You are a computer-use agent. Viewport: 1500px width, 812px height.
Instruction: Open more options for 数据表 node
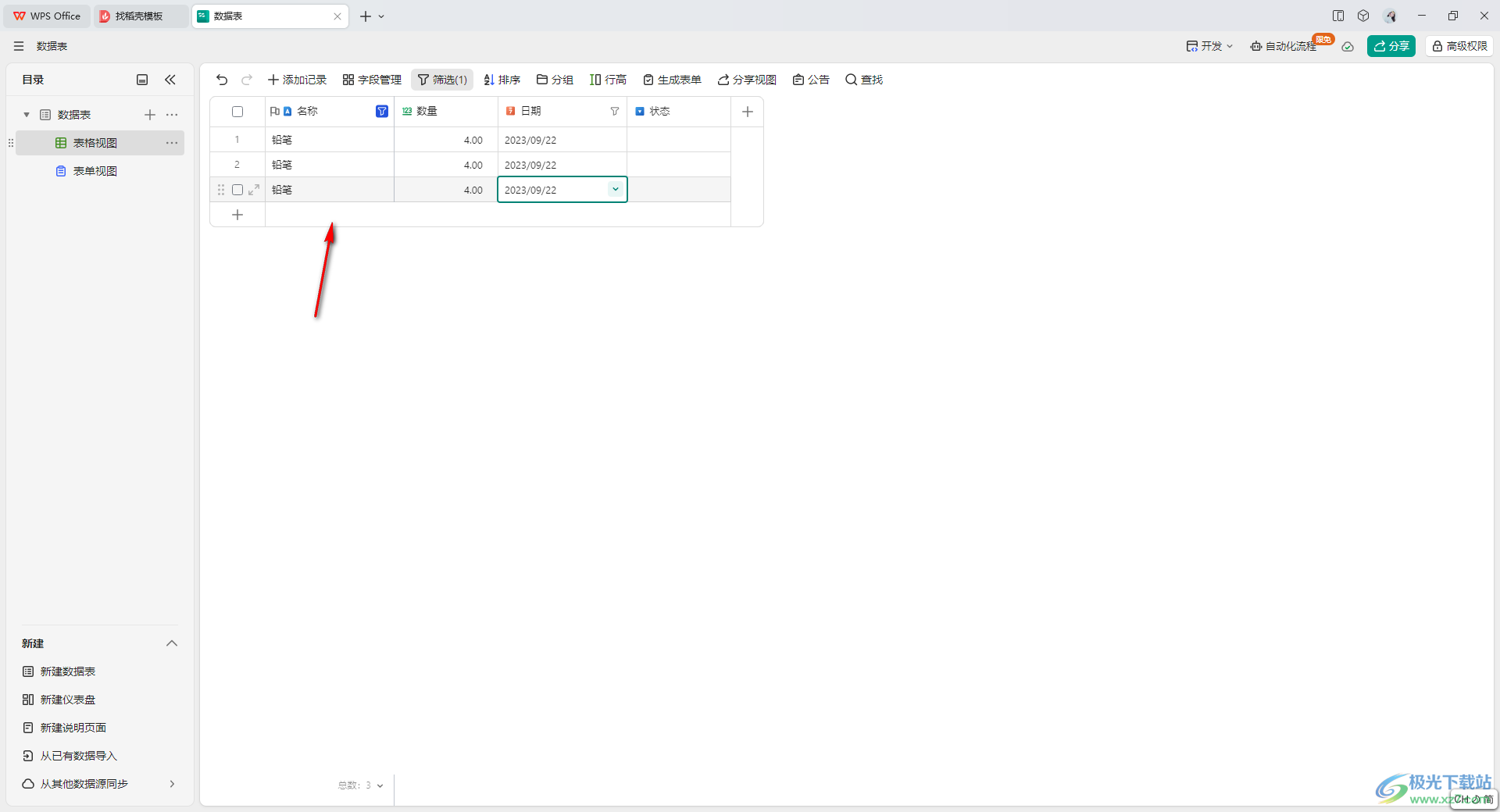point(172,115)
